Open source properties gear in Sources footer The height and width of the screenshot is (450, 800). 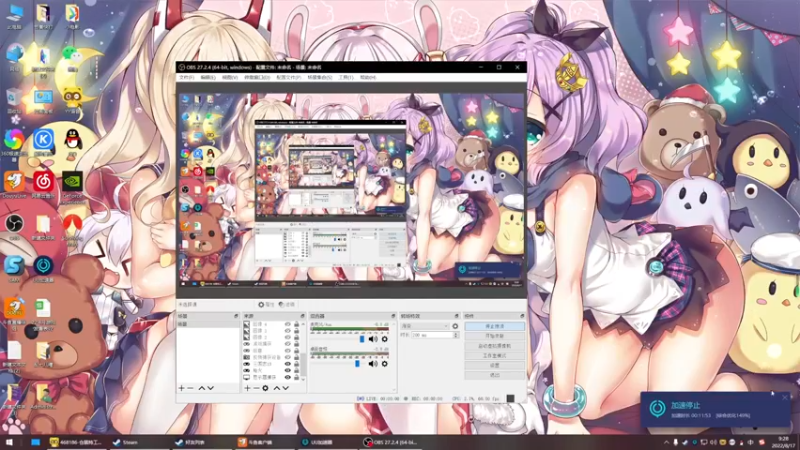(265, 388)
